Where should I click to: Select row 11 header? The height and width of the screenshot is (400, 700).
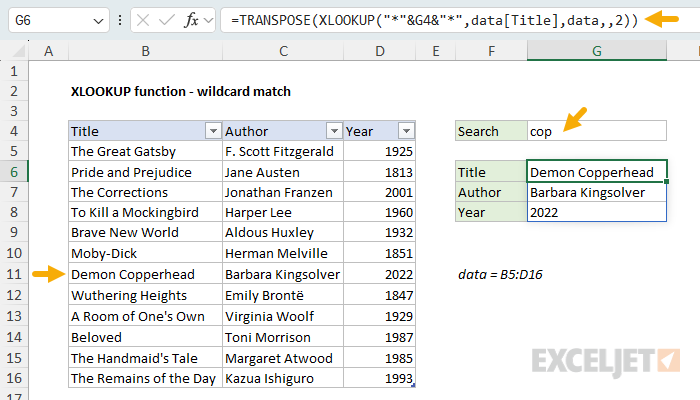(14, 274)
